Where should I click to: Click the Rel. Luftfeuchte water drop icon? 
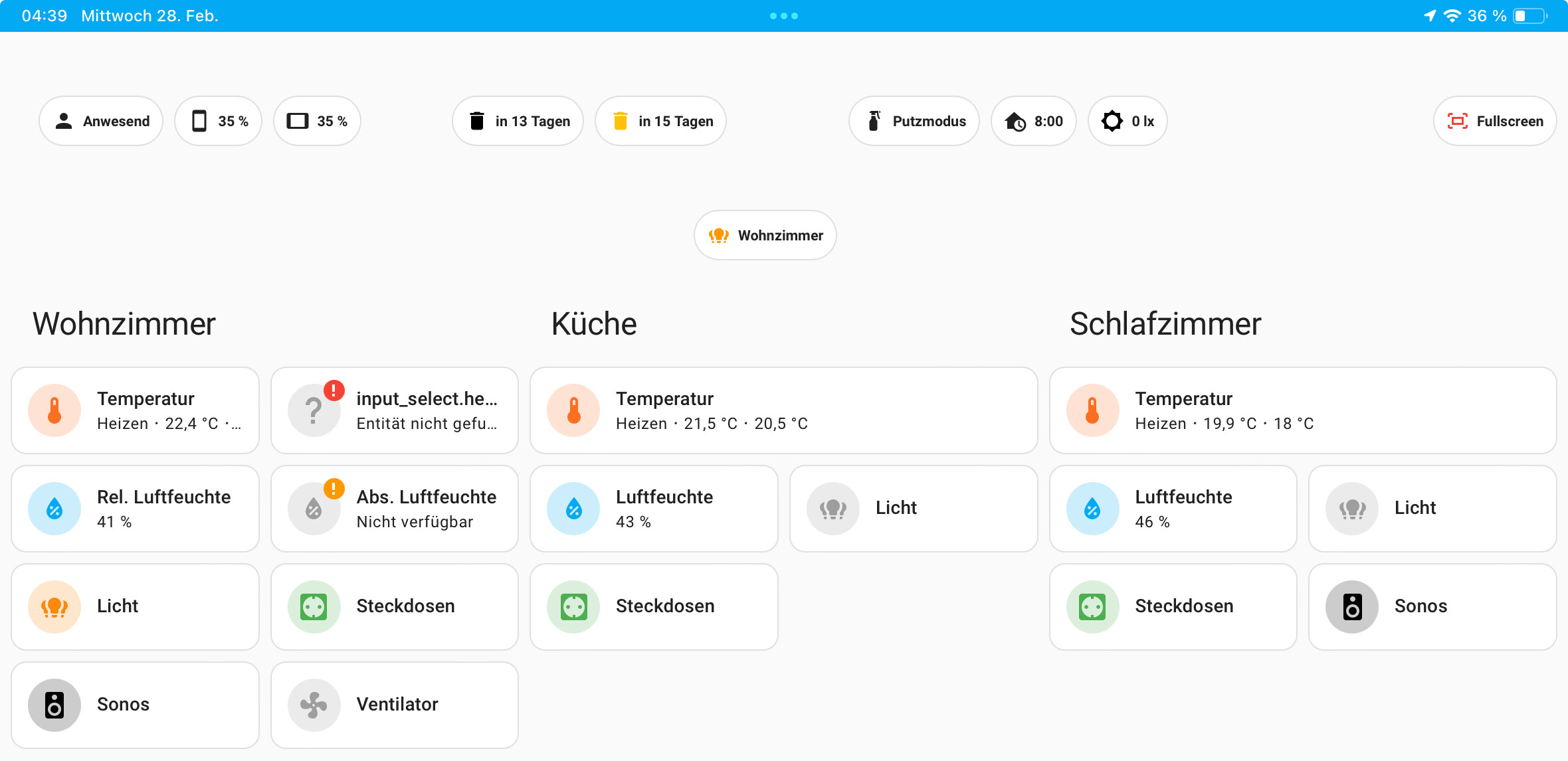point(54,508)
